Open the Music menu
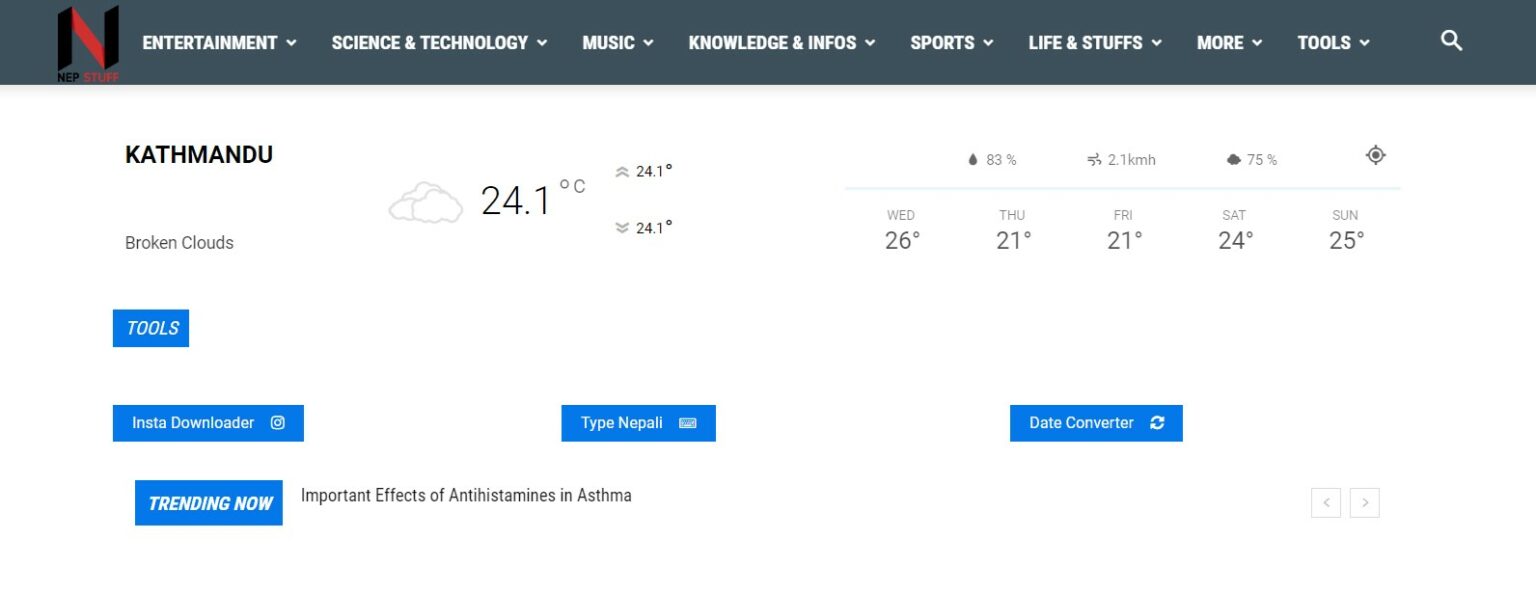 pyautogui.click(x=616, y=42)
